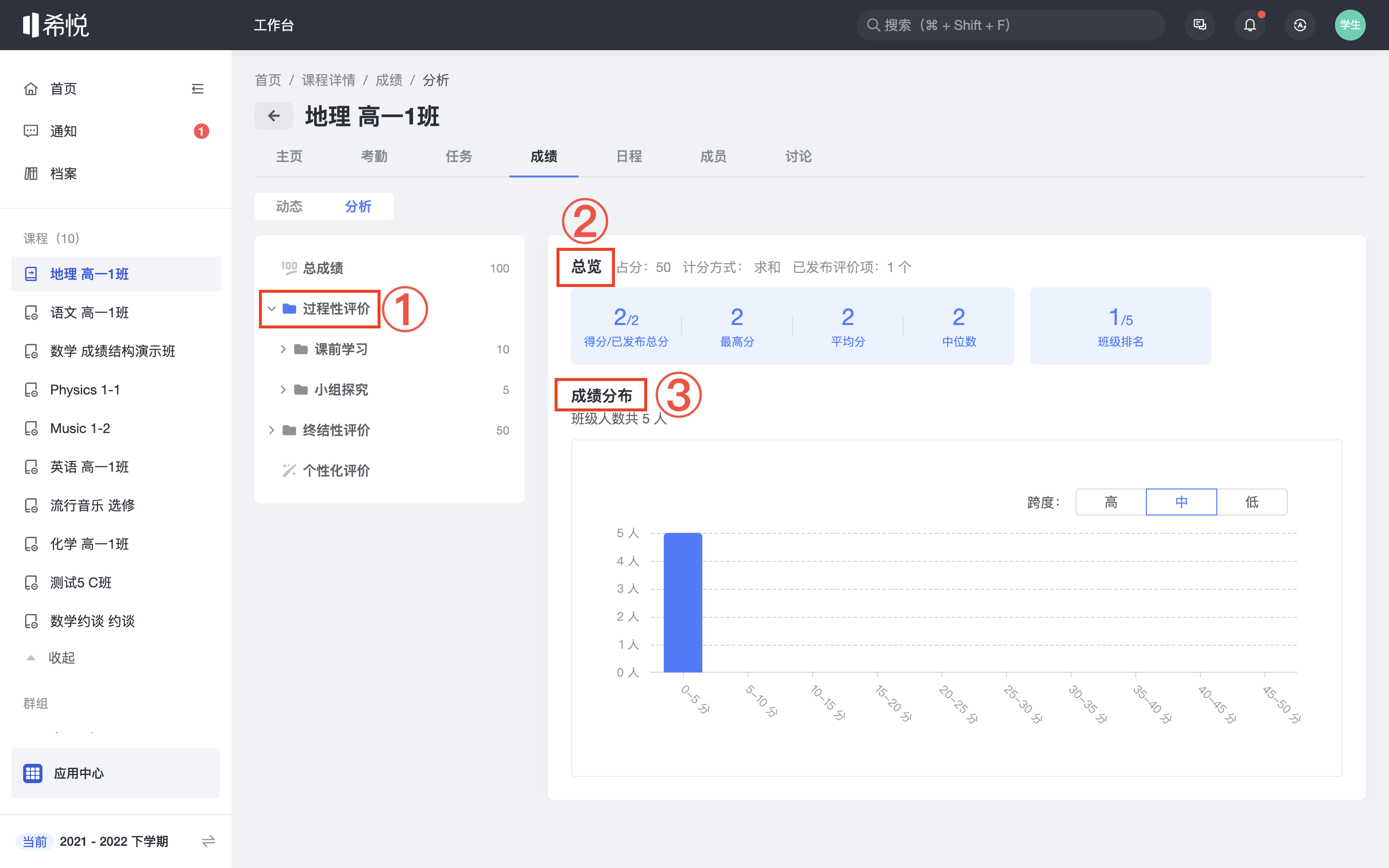The image size is (1389, 868).
Task: Click the semester switch arrows icon
Action: [208, 841]
